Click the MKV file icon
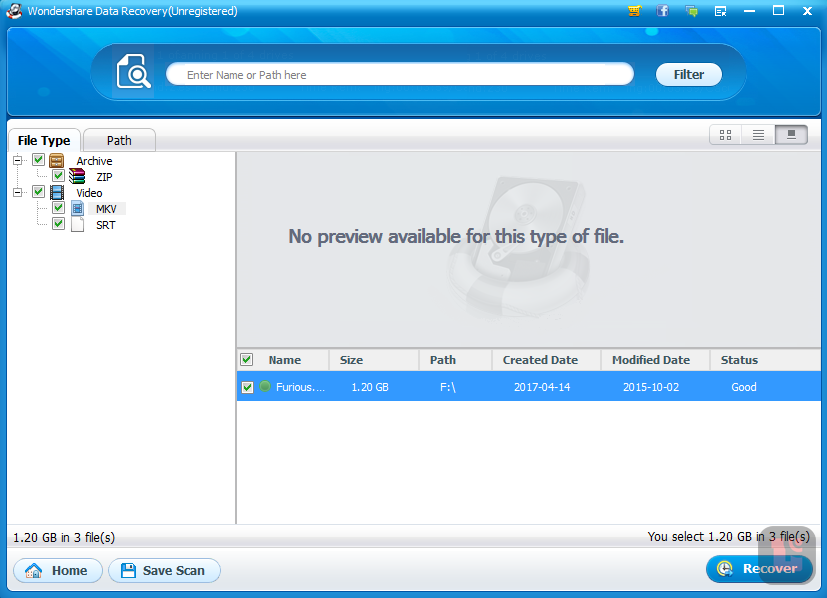 pyautogui.click(x=78, y=208)
